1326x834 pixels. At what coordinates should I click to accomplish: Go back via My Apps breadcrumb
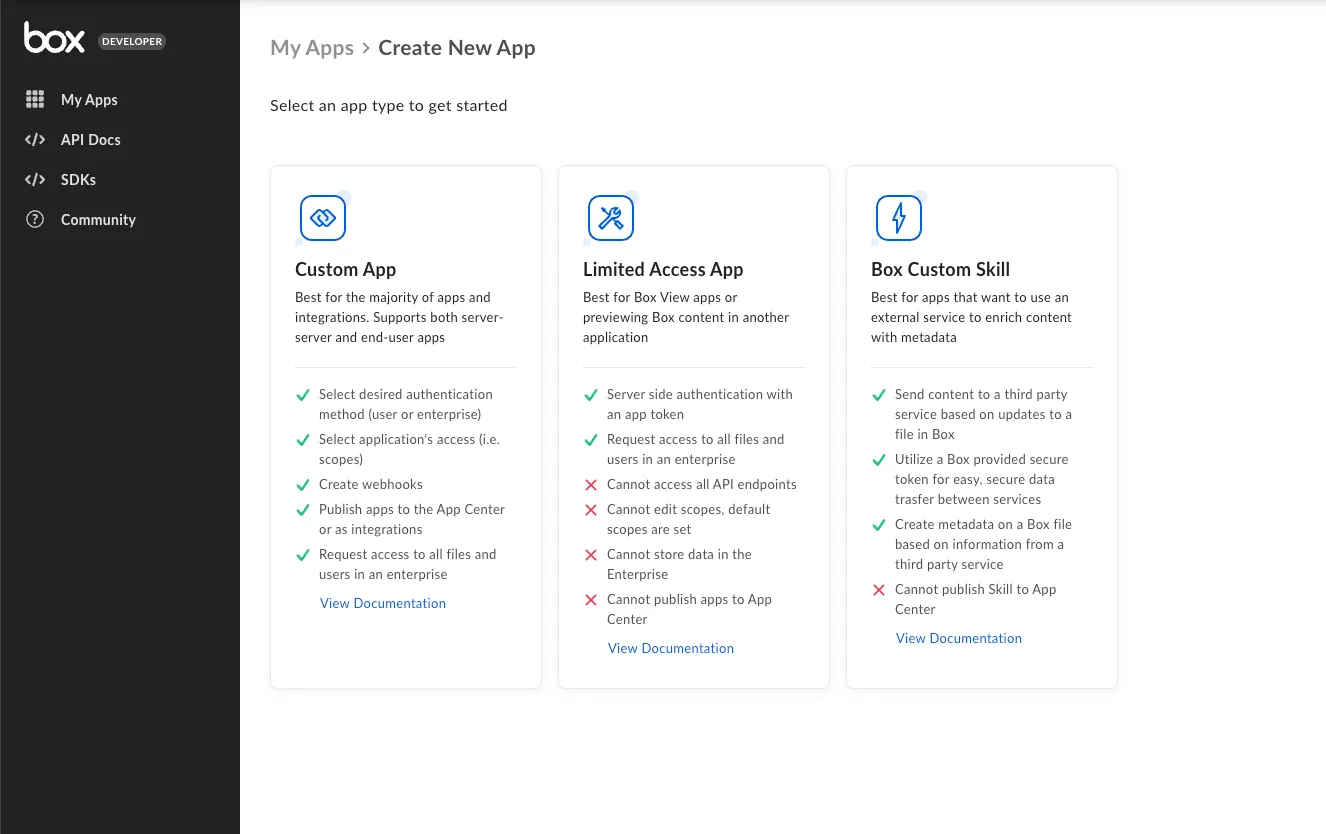pos(312,47)
